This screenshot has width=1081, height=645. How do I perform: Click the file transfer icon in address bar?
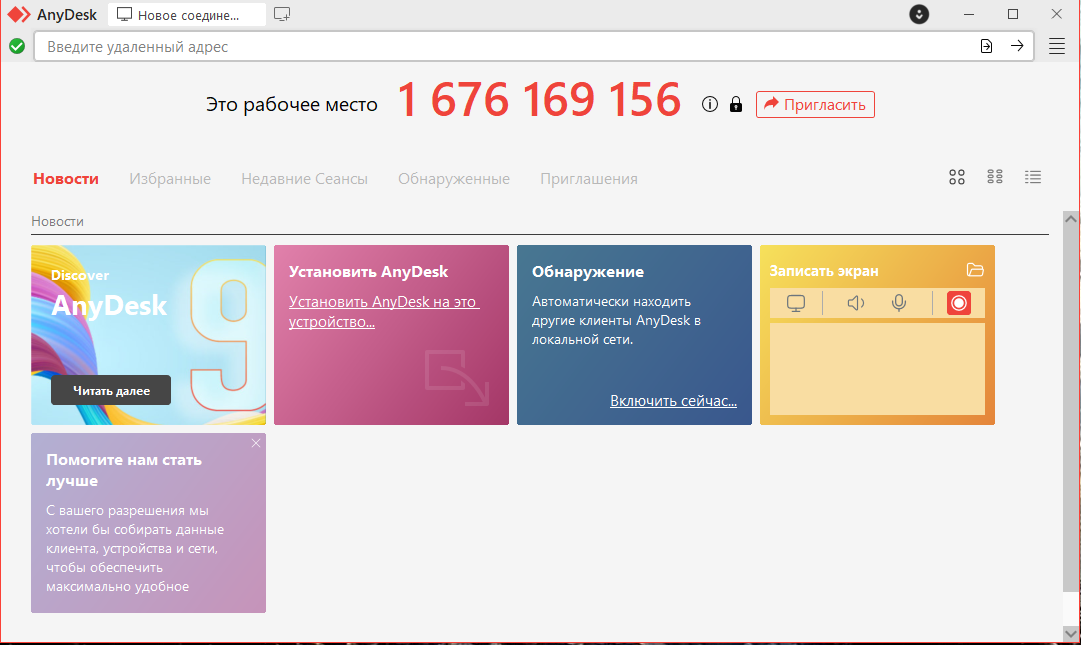987,46
